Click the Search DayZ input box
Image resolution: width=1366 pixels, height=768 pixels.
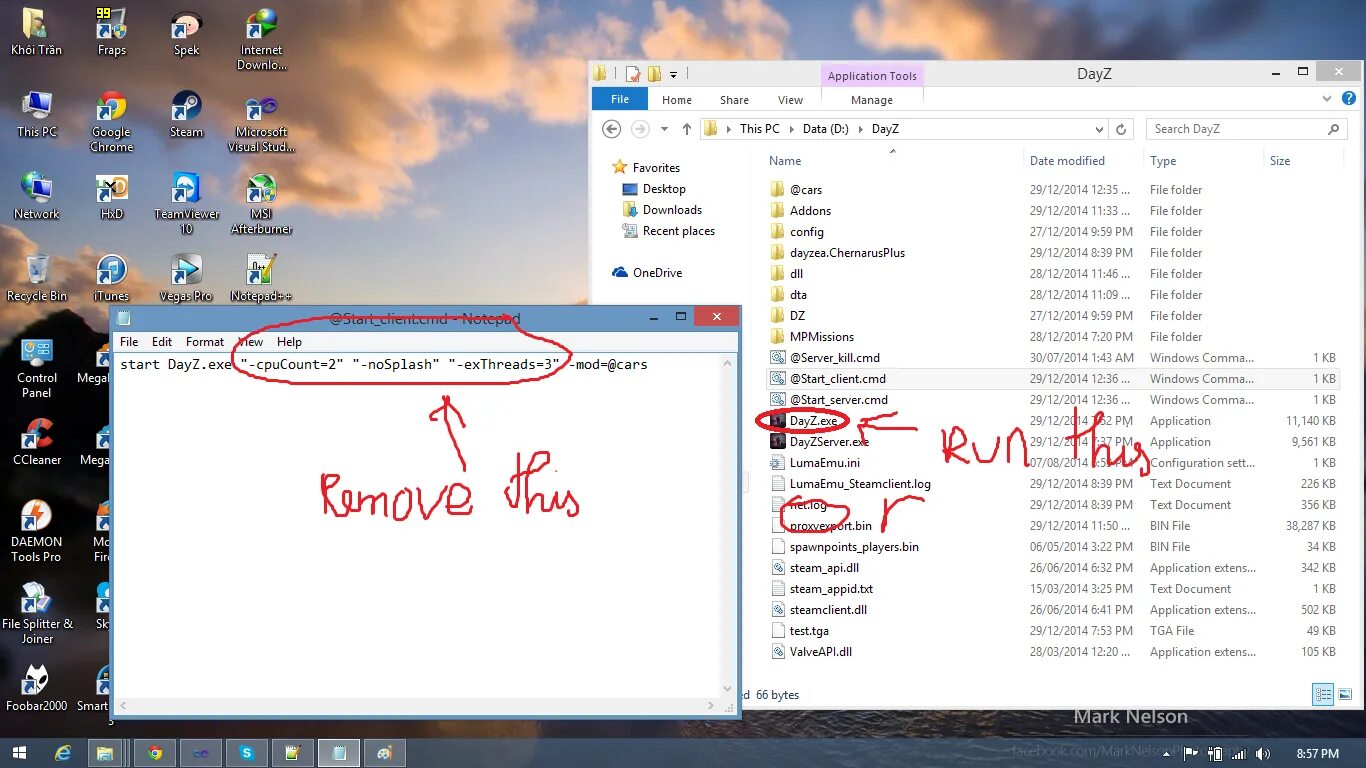coord(1247,129)
